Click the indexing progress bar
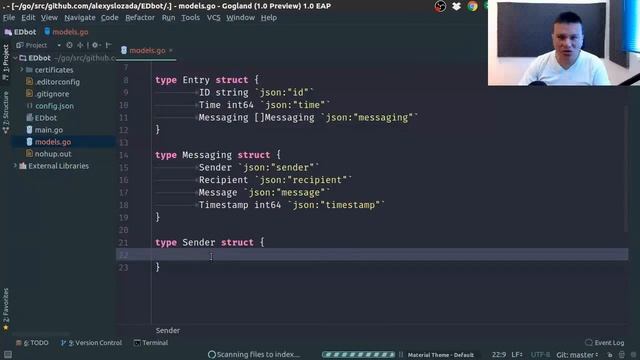The image size is (640, 360). tap(358, 355)
